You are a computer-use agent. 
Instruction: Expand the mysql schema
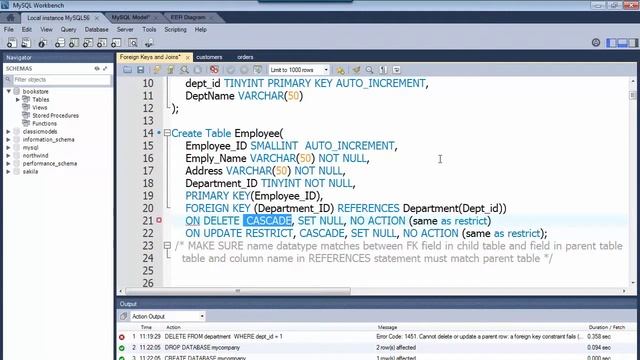(9, 147)
